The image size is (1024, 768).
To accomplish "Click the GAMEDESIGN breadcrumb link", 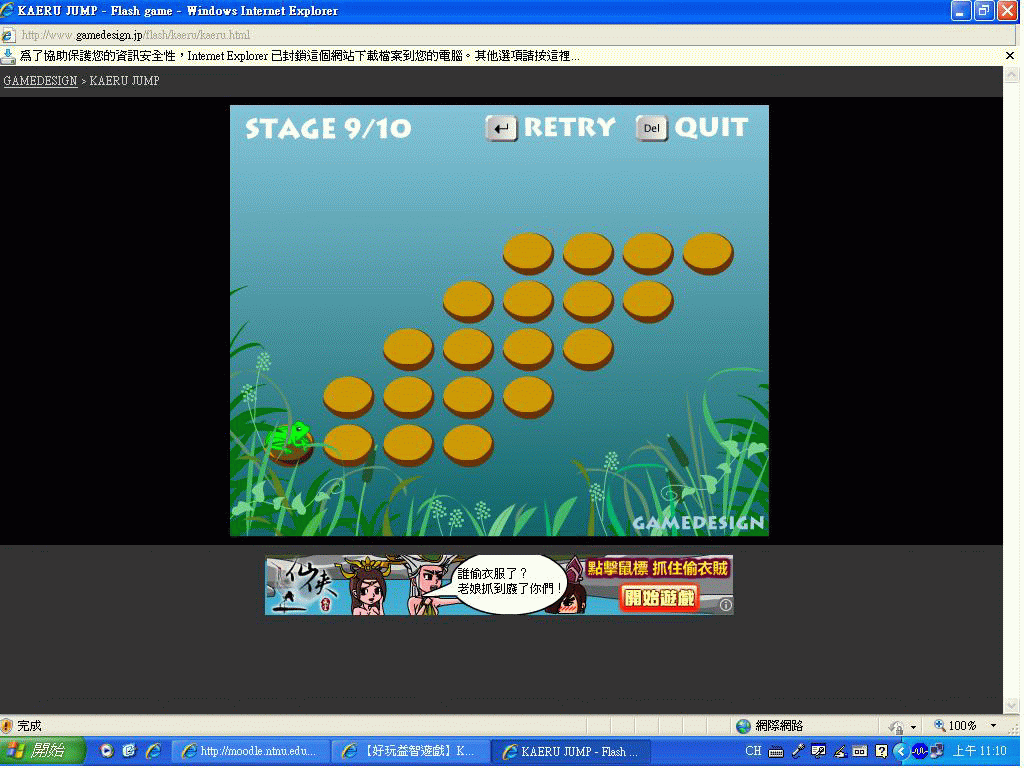I will pyautogui.click(x=40, y=81).
